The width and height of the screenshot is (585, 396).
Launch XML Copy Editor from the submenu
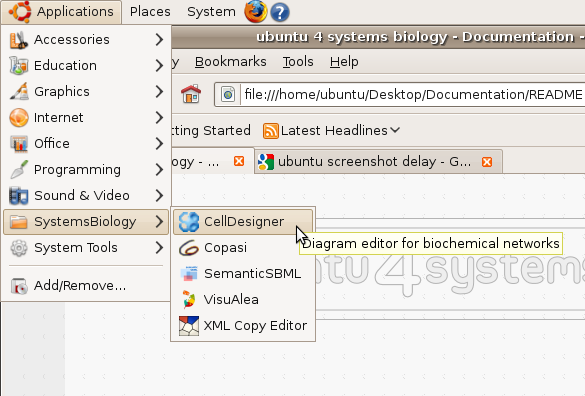243,326
